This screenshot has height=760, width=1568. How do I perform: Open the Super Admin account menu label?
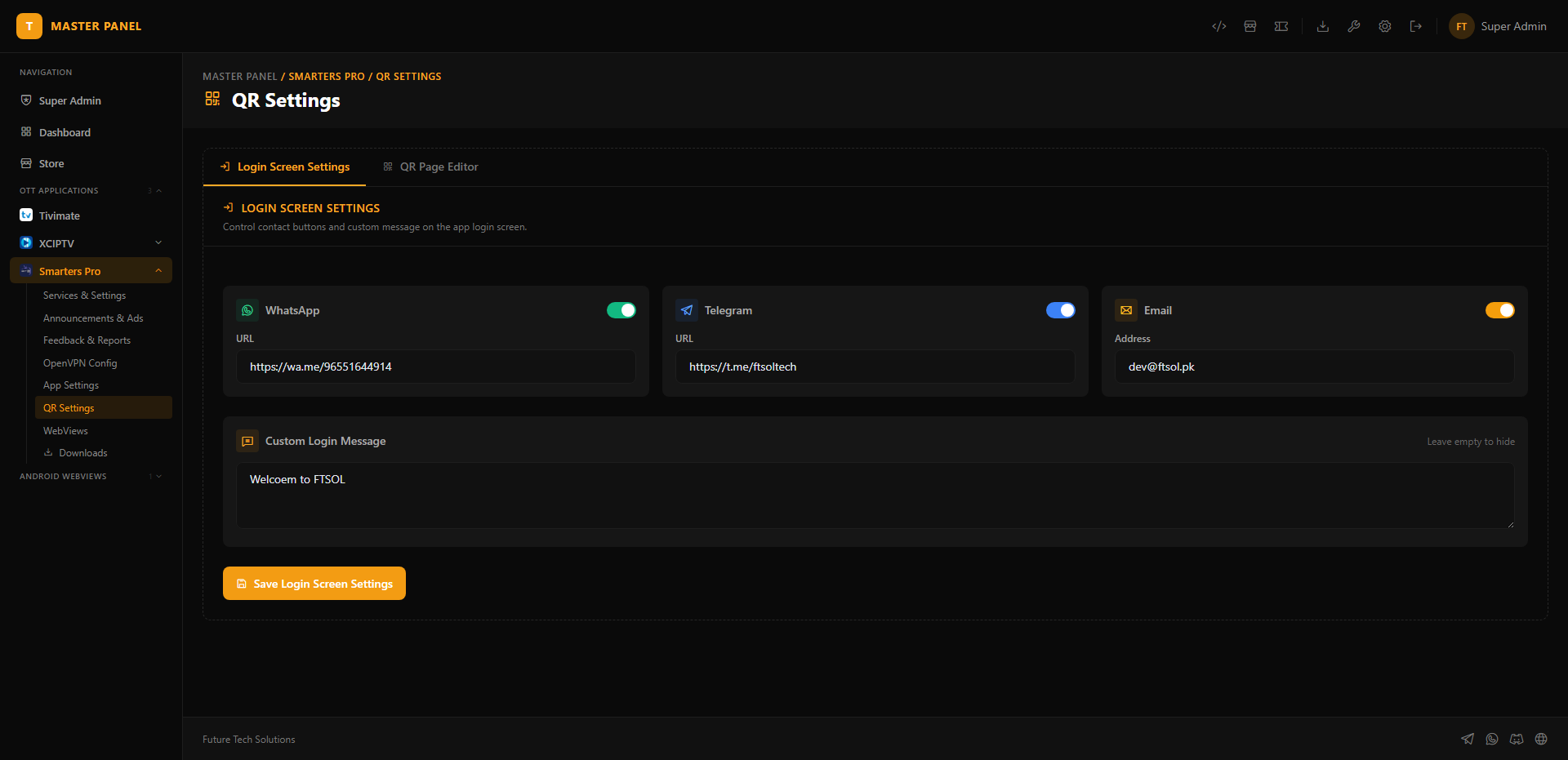[x=1513, y=26]
